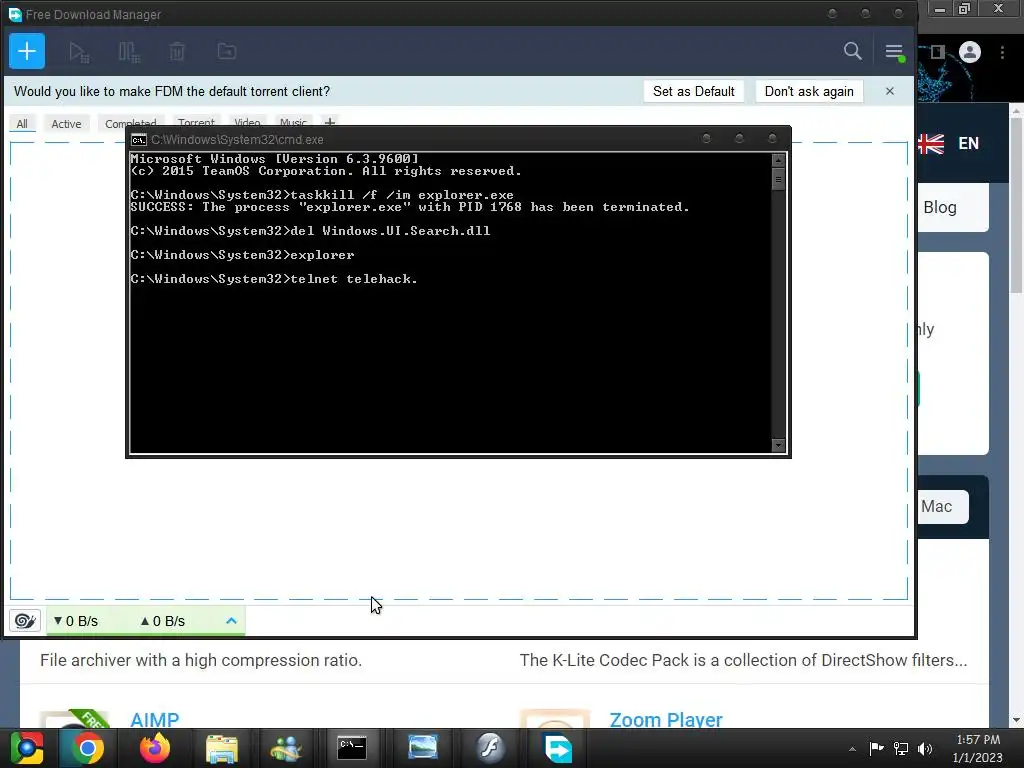This screenshot has width=1024, height=768.
Task: Select the Completed tab
Action: point(131,122)
